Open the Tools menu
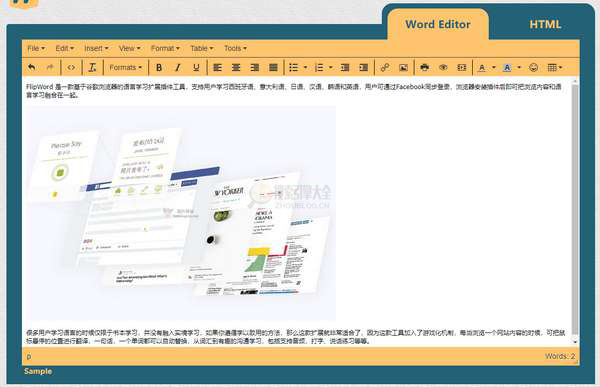Viewport: 600px width, 387px height. click(x=235, y=48)
